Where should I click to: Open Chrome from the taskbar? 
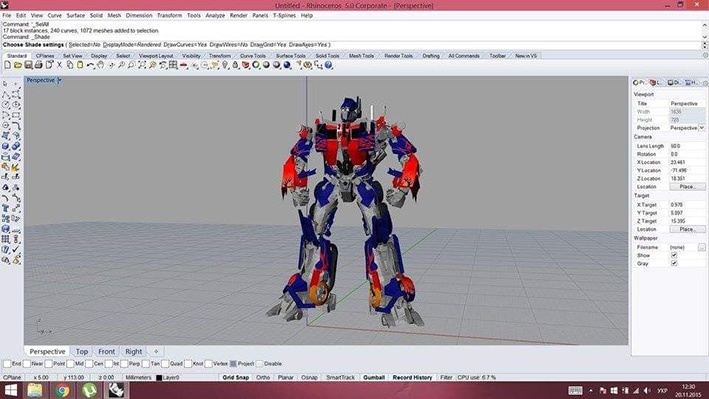[62, 390]
